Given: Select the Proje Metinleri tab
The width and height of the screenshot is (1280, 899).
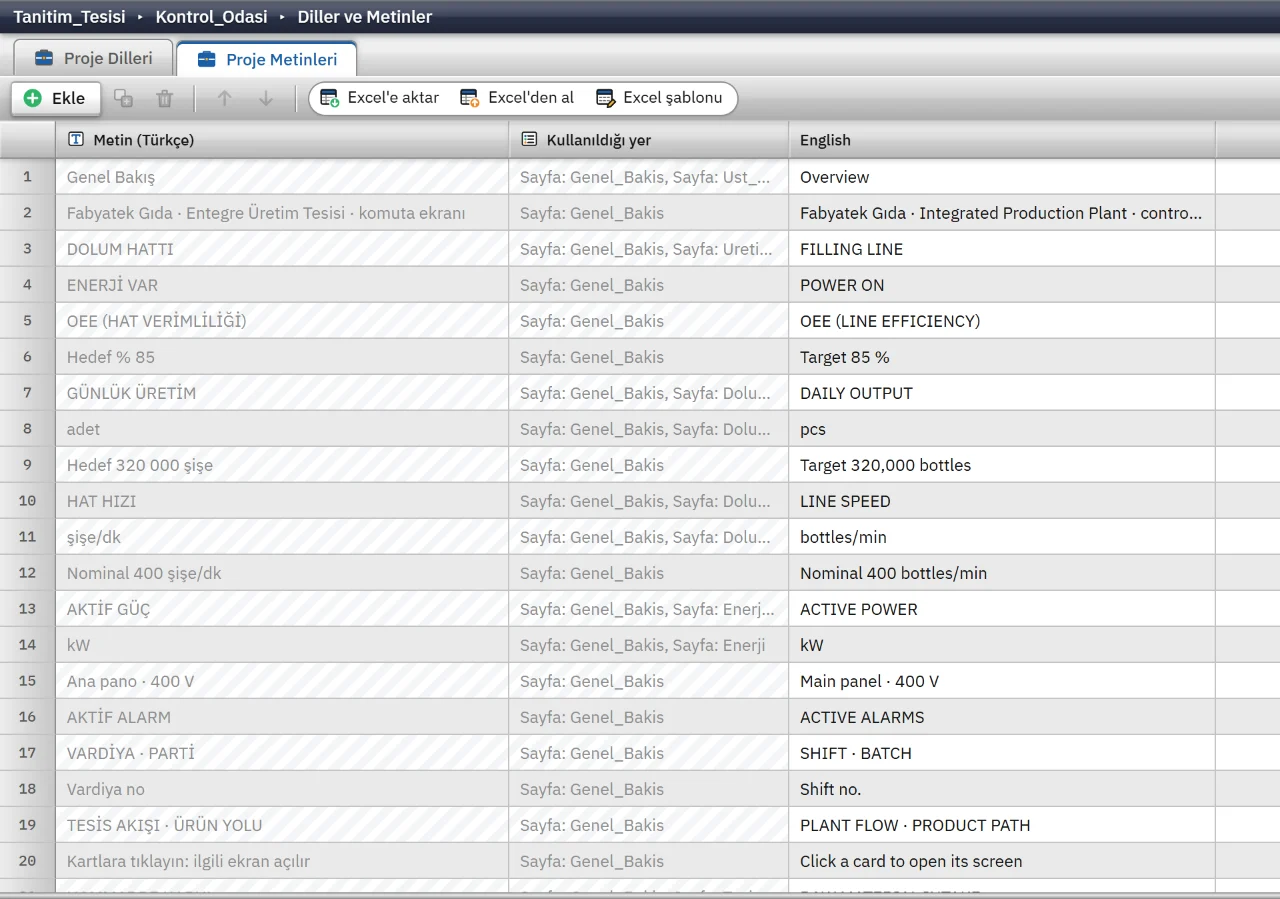Looking at the screenshot, I should tap(266, 59).
